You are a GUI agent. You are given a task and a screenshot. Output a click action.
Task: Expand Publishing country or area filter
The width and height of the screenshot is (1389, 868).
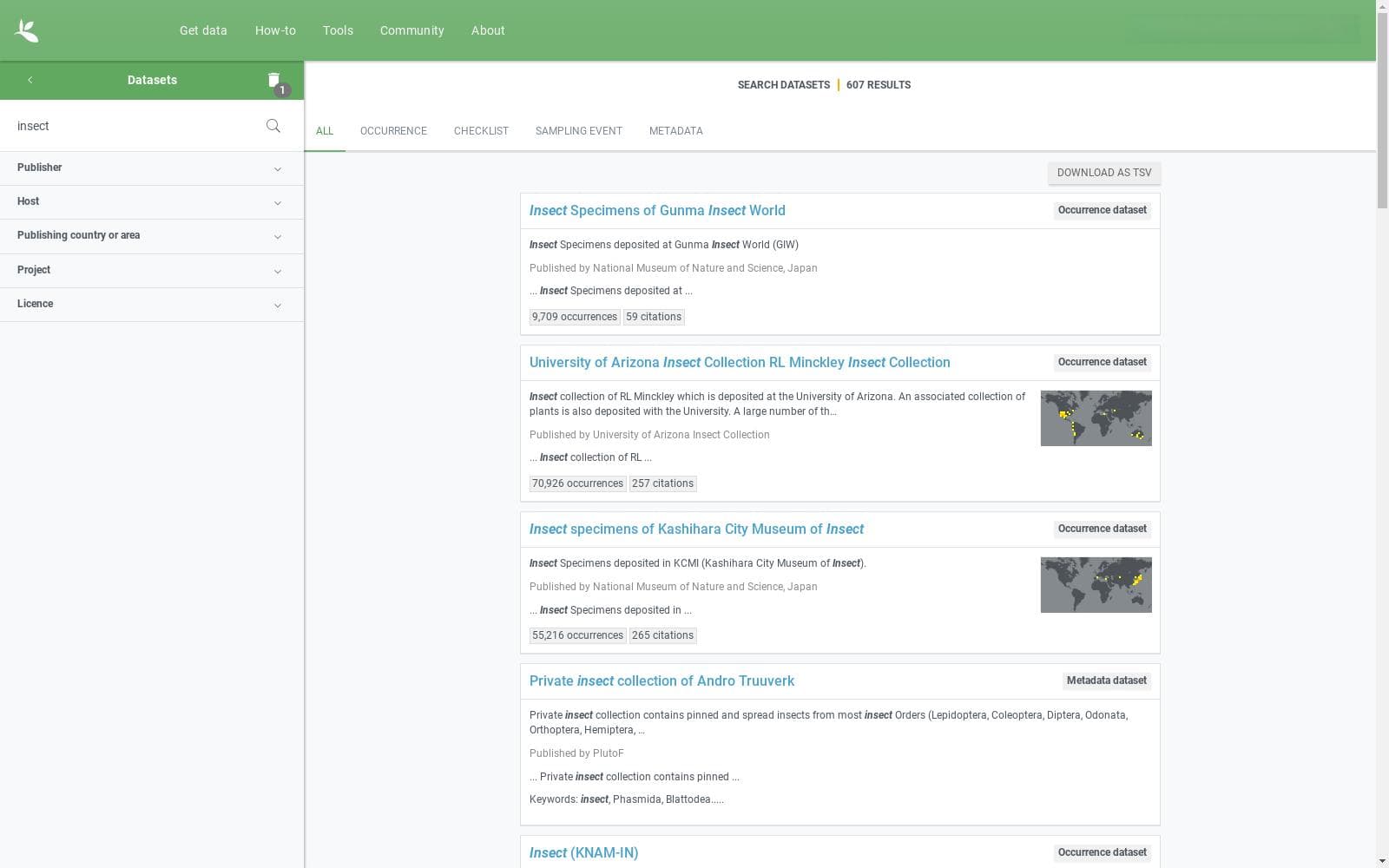point(152,236)
